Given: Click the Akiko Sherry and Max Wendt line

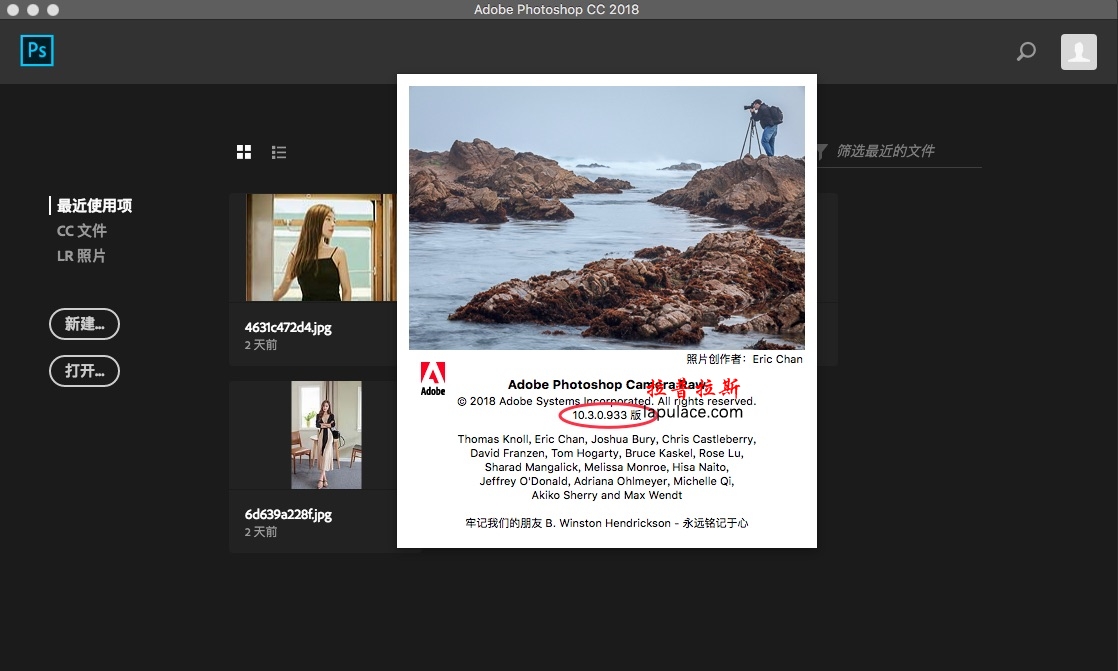Looking at the screenshot, I should [x=607, y=495].
